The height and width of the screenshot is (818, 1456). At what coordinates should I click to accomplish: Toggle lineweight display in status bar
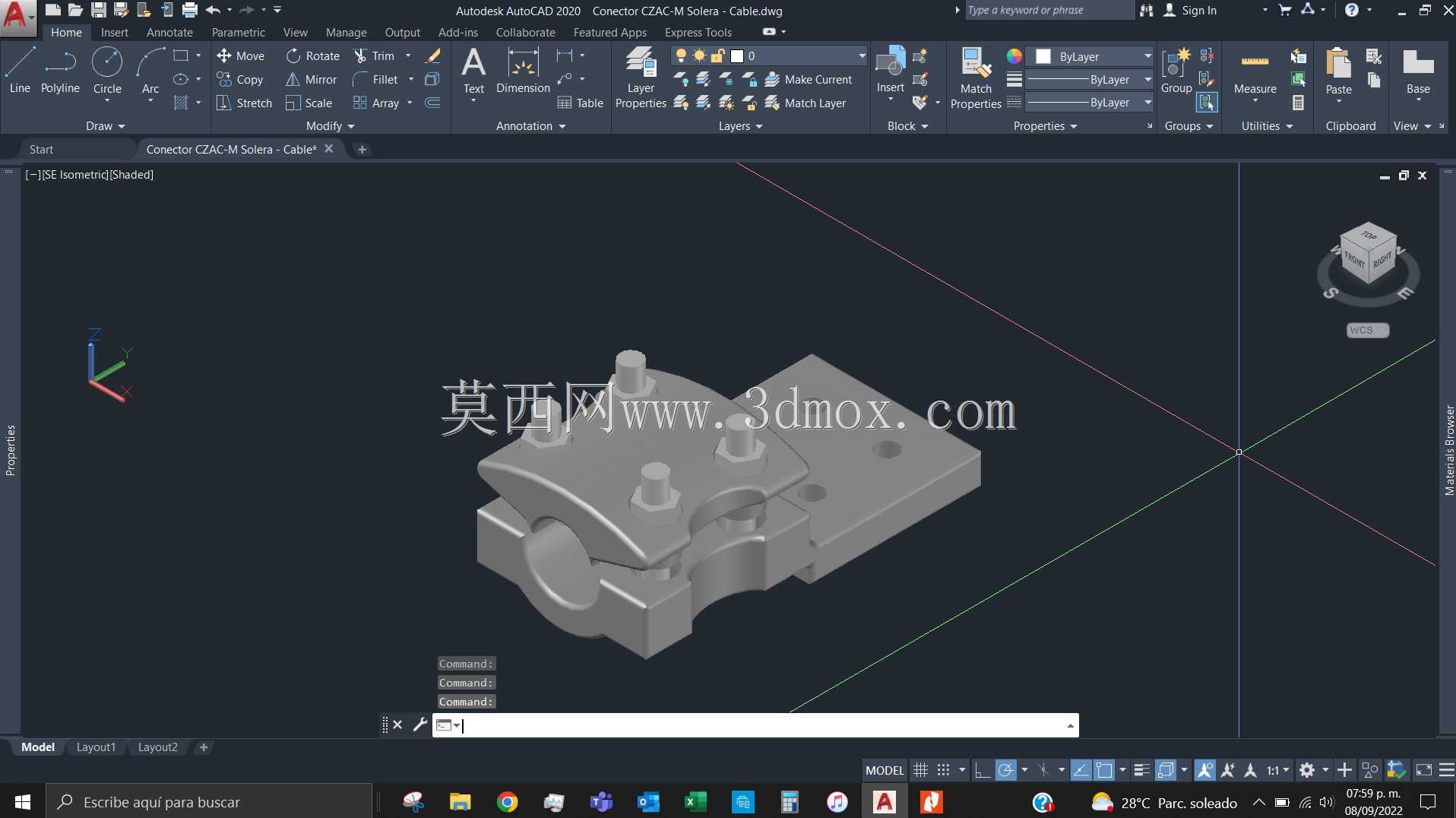coord(1141,770)
